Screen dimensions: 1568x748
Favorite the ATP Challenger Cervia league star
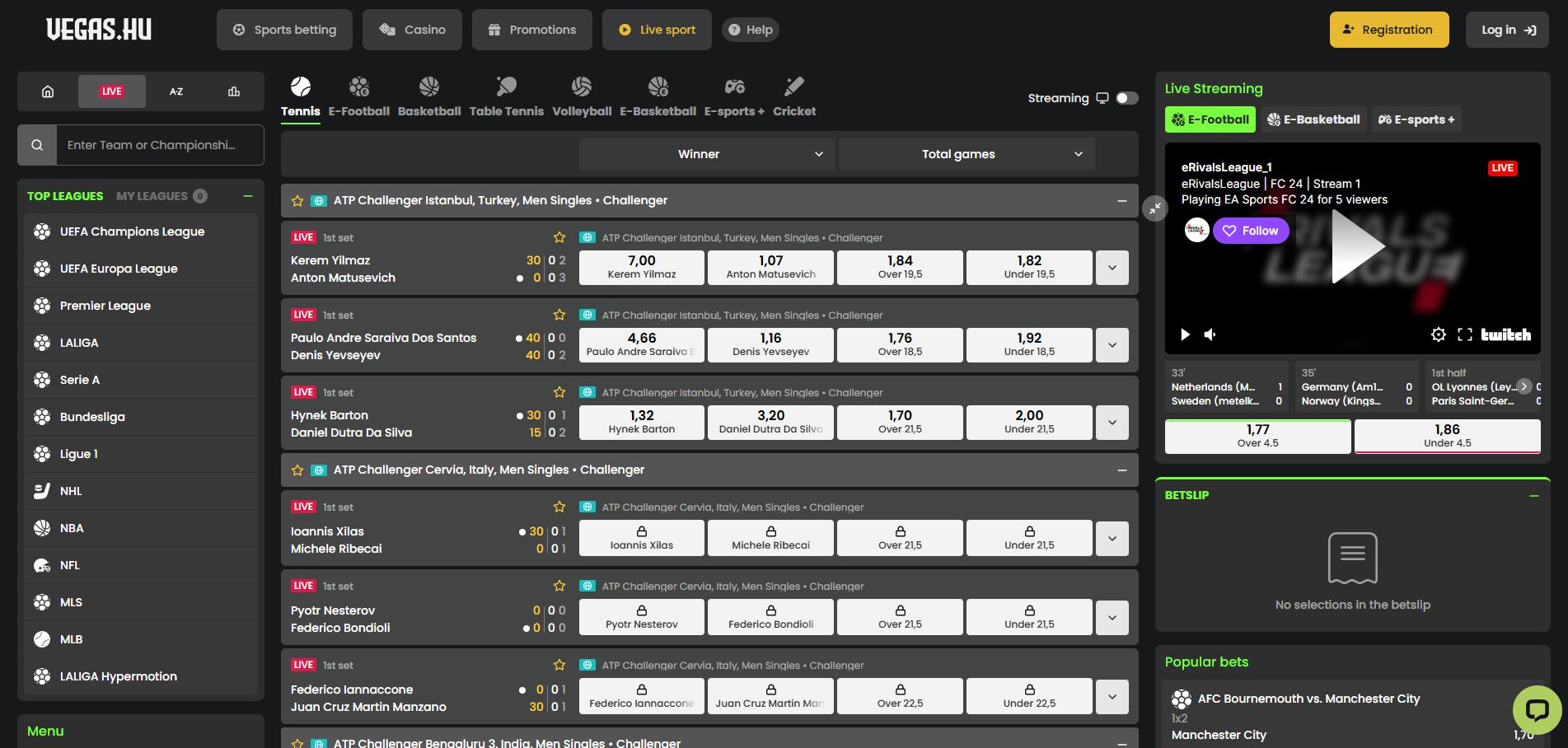[297, 470]
